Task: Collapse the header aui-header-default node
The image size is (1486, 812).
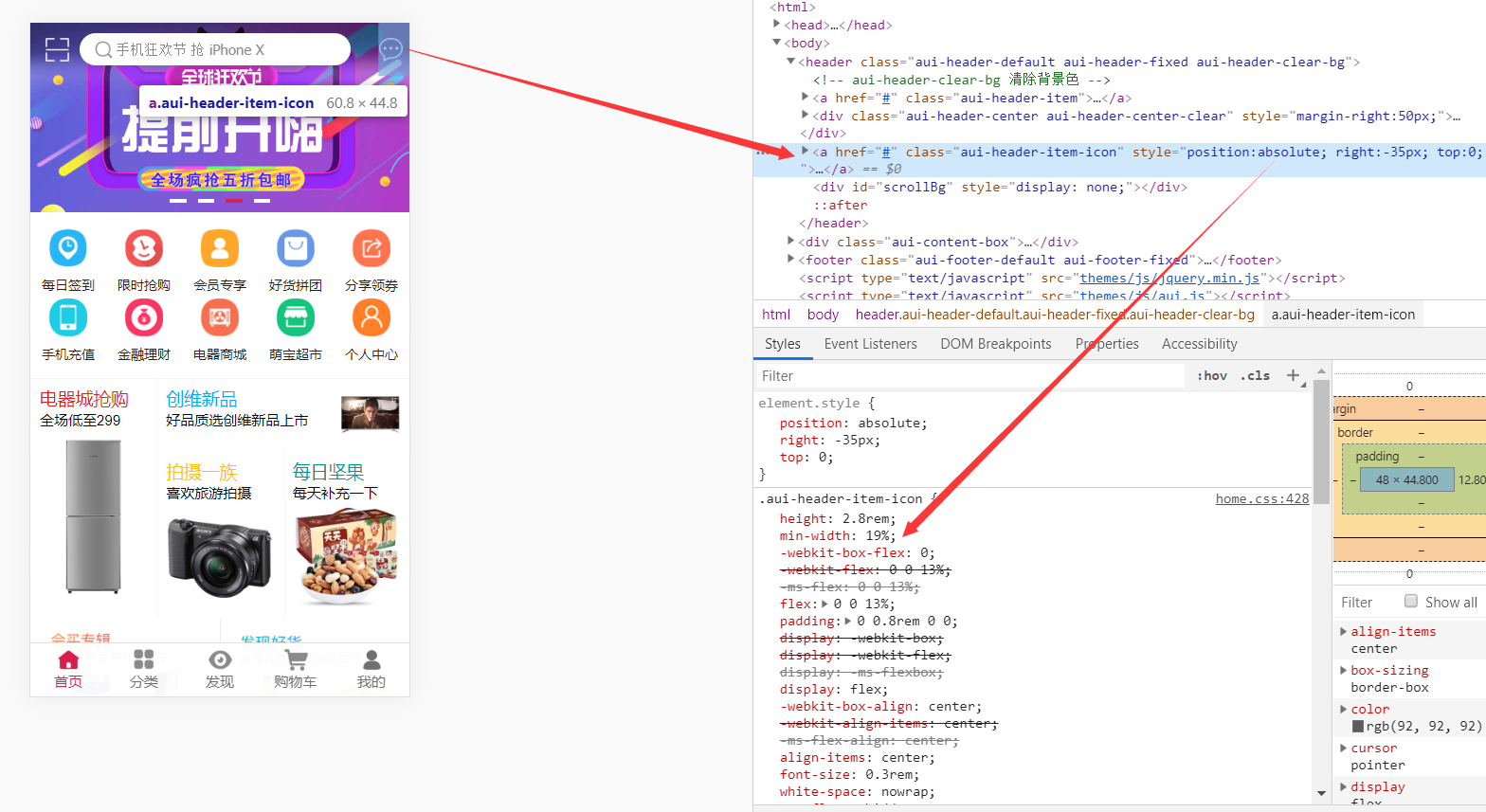Action: pos(791,62)
